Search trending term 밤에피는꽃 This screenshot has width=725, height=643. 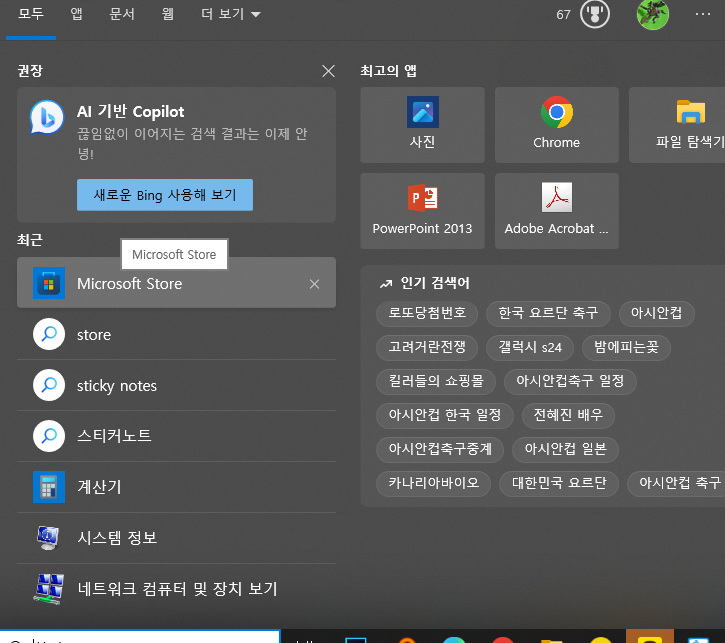pos(626,347)
